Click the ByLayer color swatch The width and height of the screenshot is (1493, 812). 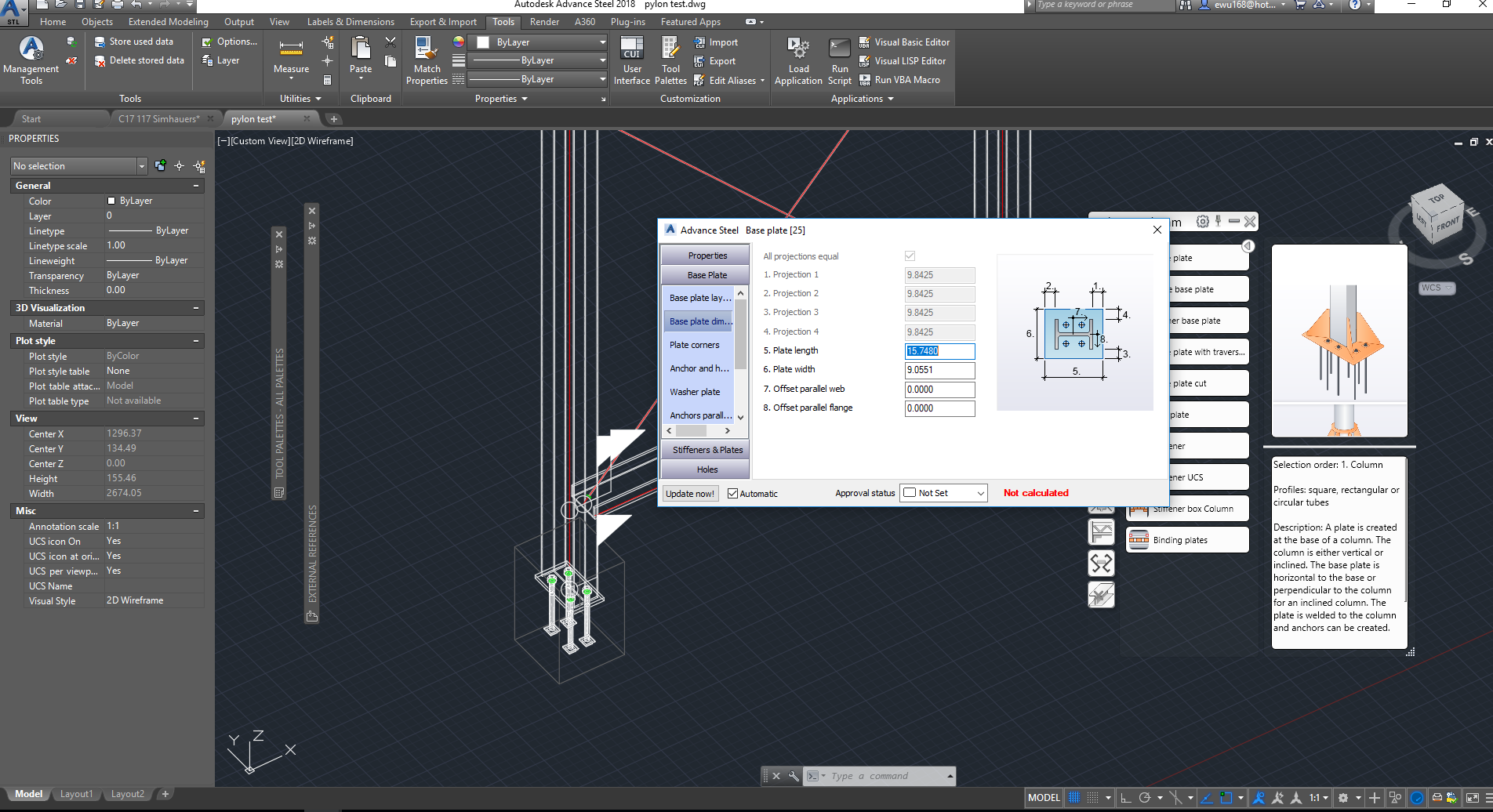coord(481,42)
